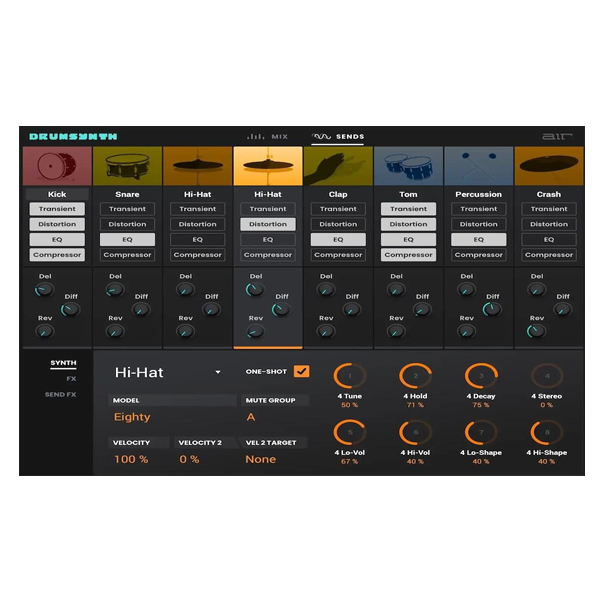Click the Velocity value 100 %

[131, 459]
